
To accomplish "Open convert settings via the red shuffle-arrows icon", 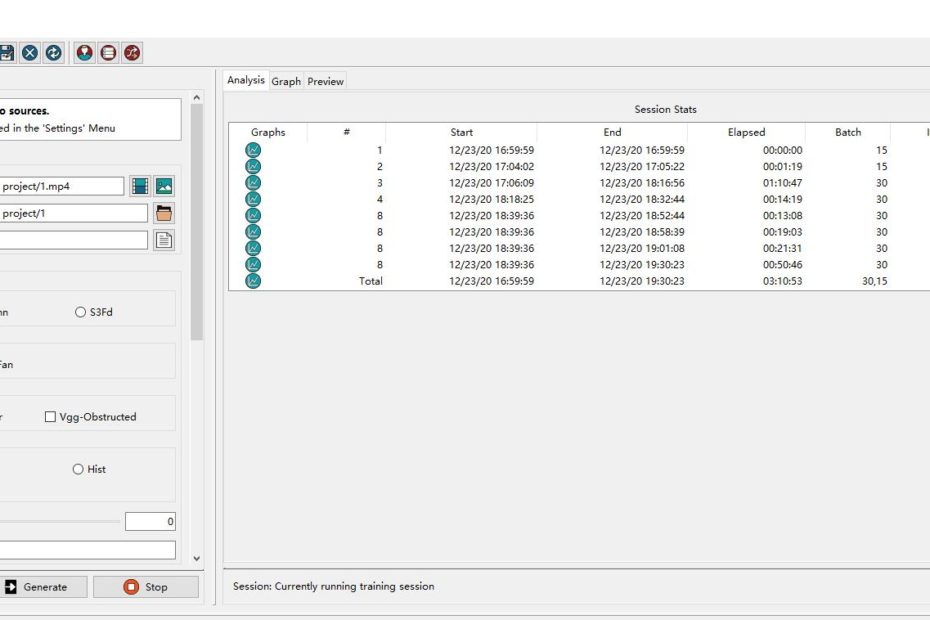I will [x=132, y=53].
